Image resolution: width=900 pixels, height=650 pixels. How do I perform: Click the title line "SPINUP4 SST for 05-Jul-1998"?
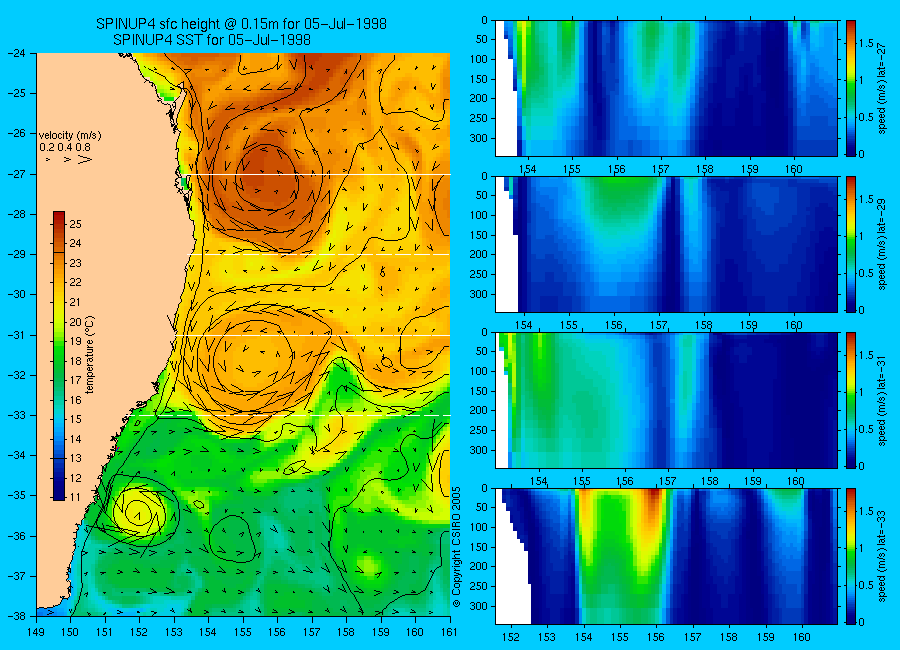click(212, 40)
